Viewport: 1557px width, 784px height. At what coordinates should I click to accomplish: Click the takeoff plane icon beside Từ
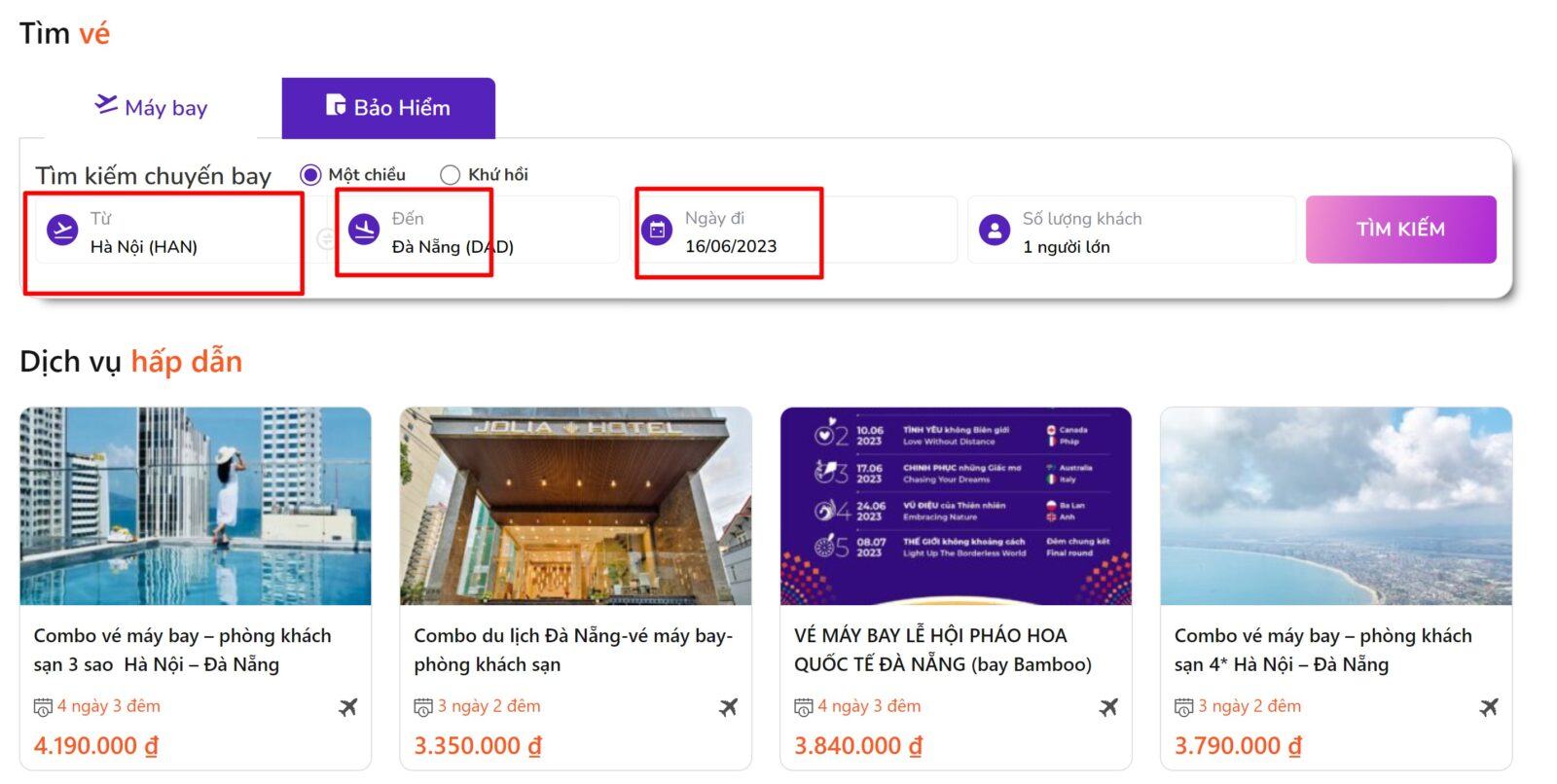(62, 231)
